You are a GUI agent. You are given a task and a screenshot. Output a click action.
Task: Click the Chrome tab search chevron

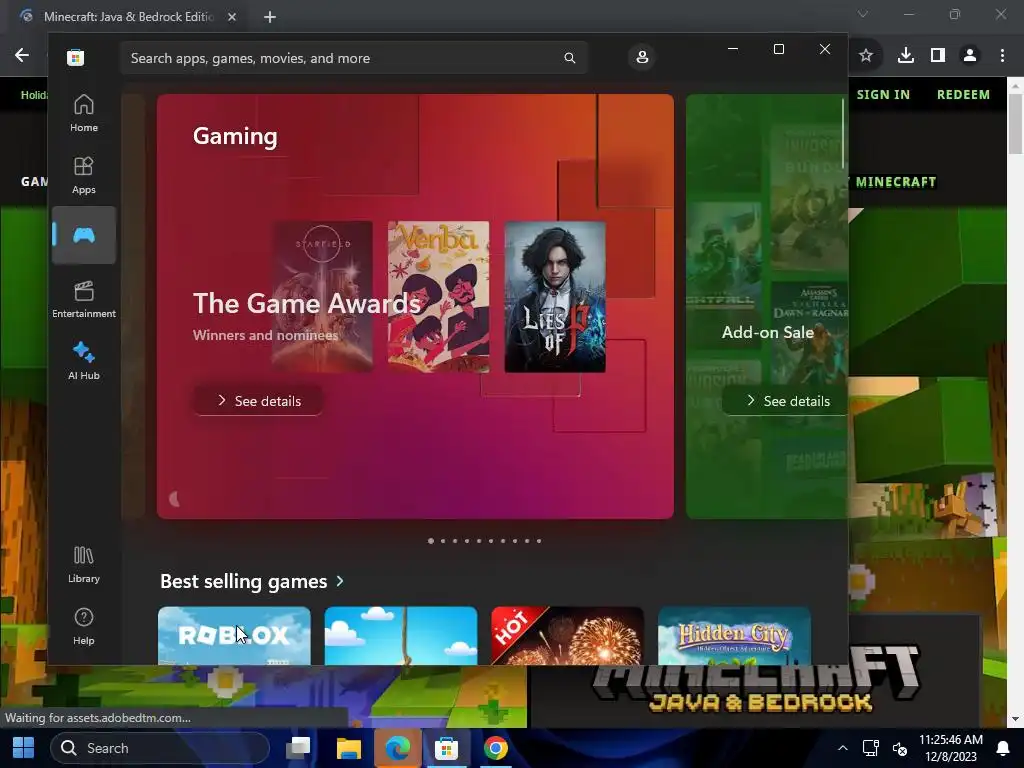pos(863,14)
